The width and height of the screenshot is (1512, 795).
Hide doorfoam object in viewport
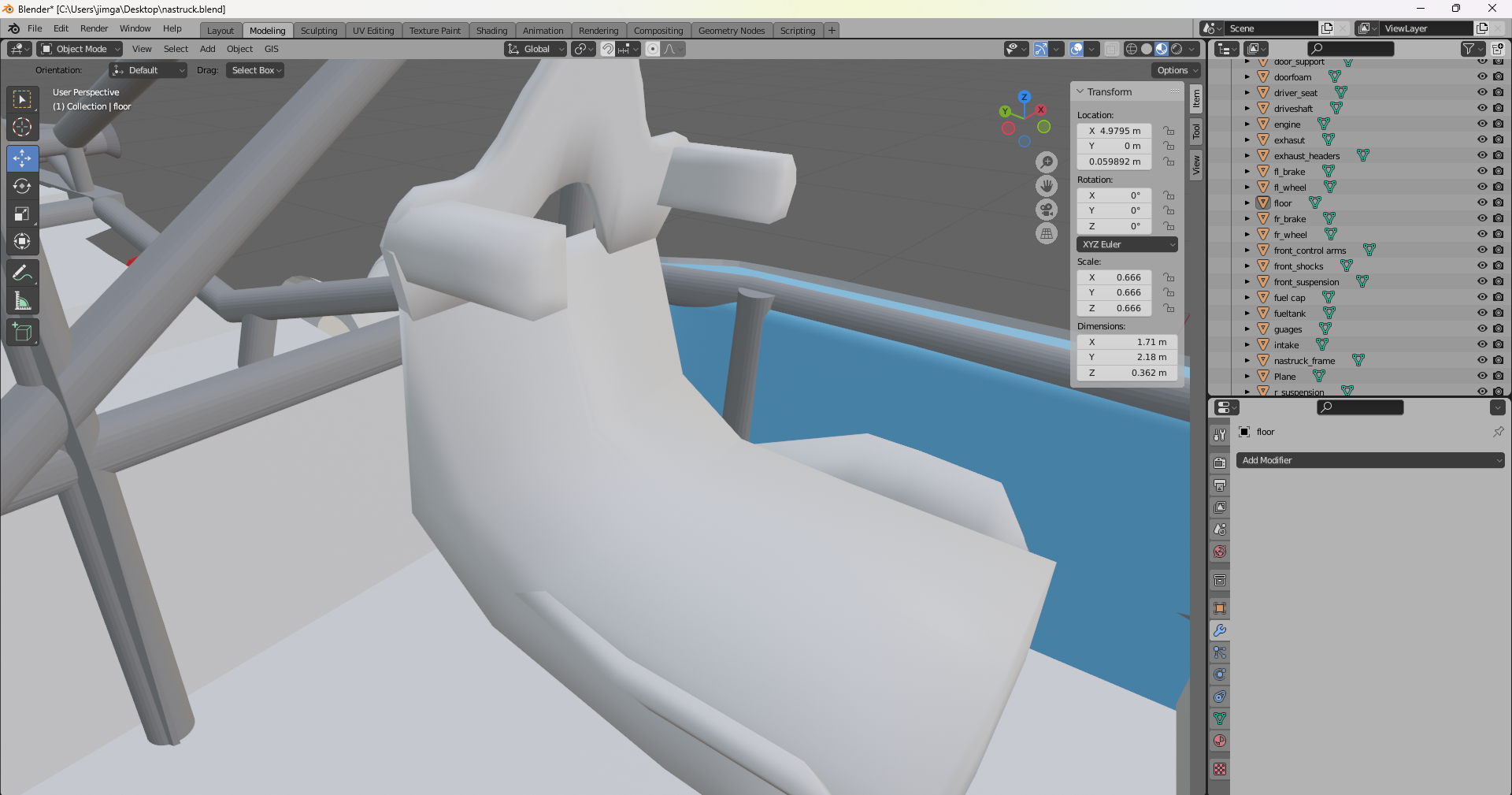coord(1482,76)
